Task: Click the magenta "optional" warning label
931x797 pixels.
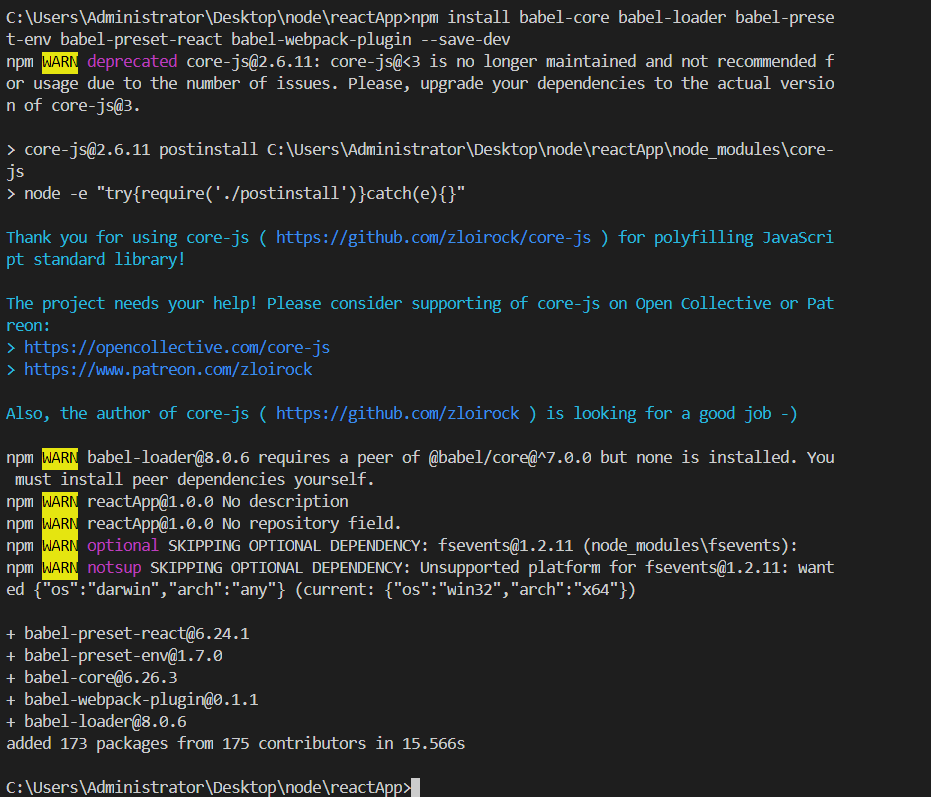Action: tap(122, 546)
